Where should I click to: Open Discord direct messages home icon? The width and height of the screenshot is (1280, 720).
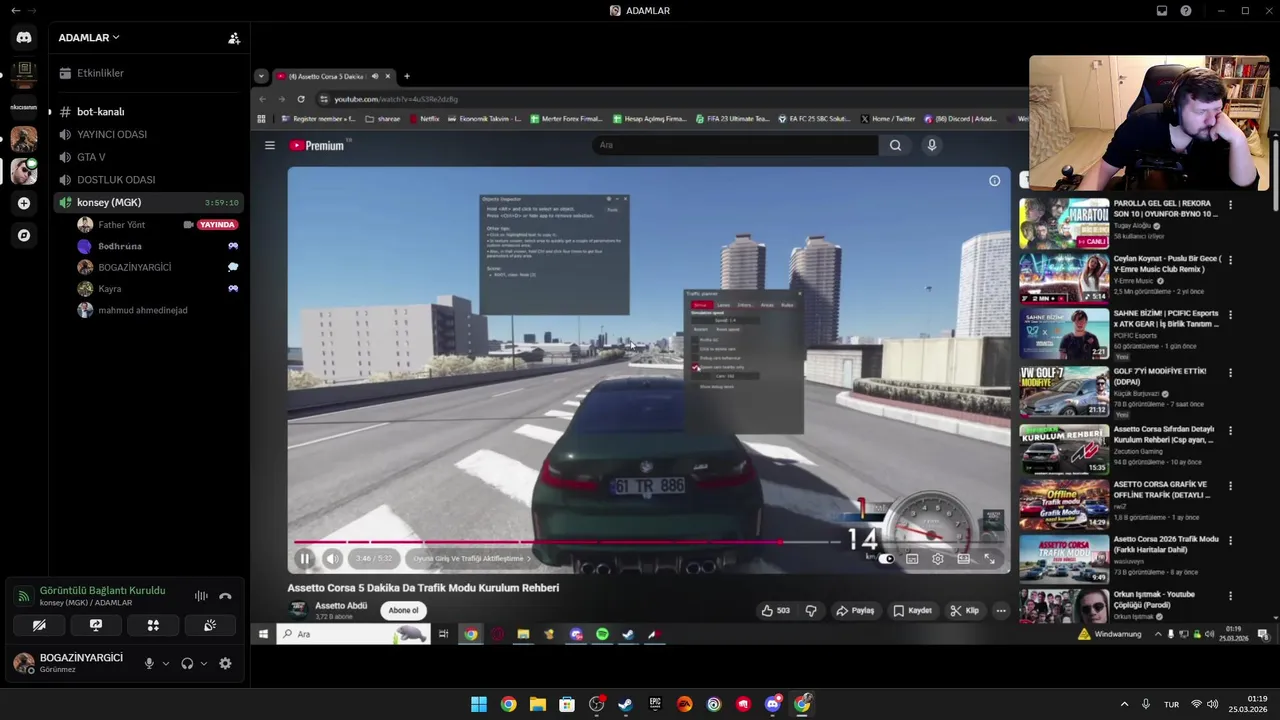click(x=24, y=38)
